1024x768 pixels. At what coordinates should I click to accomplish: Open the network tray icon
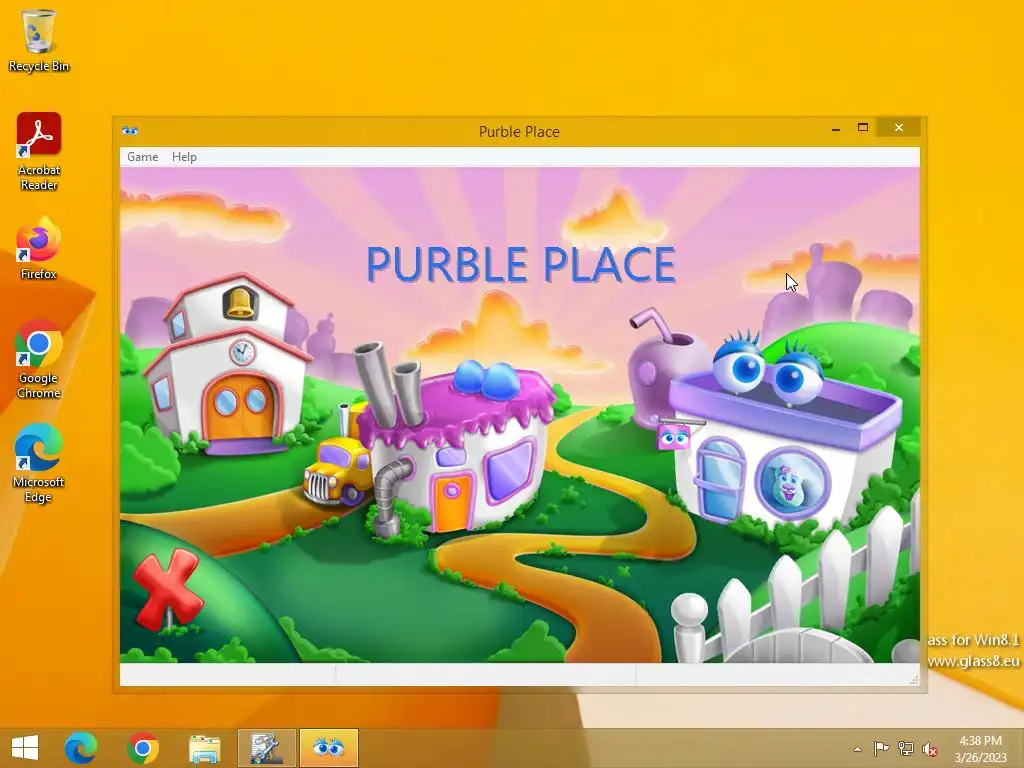click(x=906, y=749)
